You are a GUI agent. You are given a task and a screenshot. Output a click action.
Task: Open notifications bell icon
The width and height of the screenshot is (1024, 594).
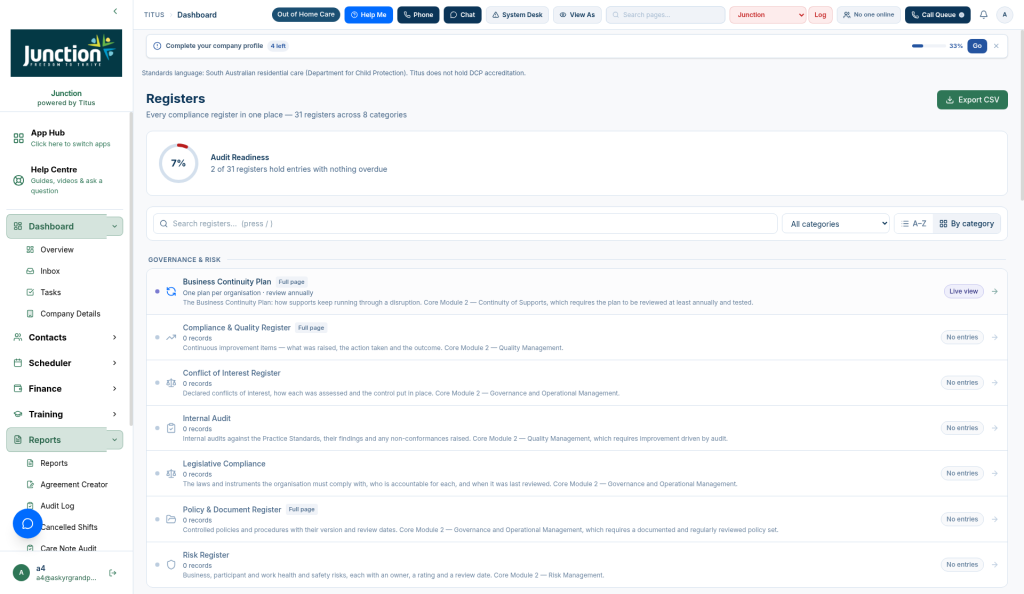coord(984,14)
